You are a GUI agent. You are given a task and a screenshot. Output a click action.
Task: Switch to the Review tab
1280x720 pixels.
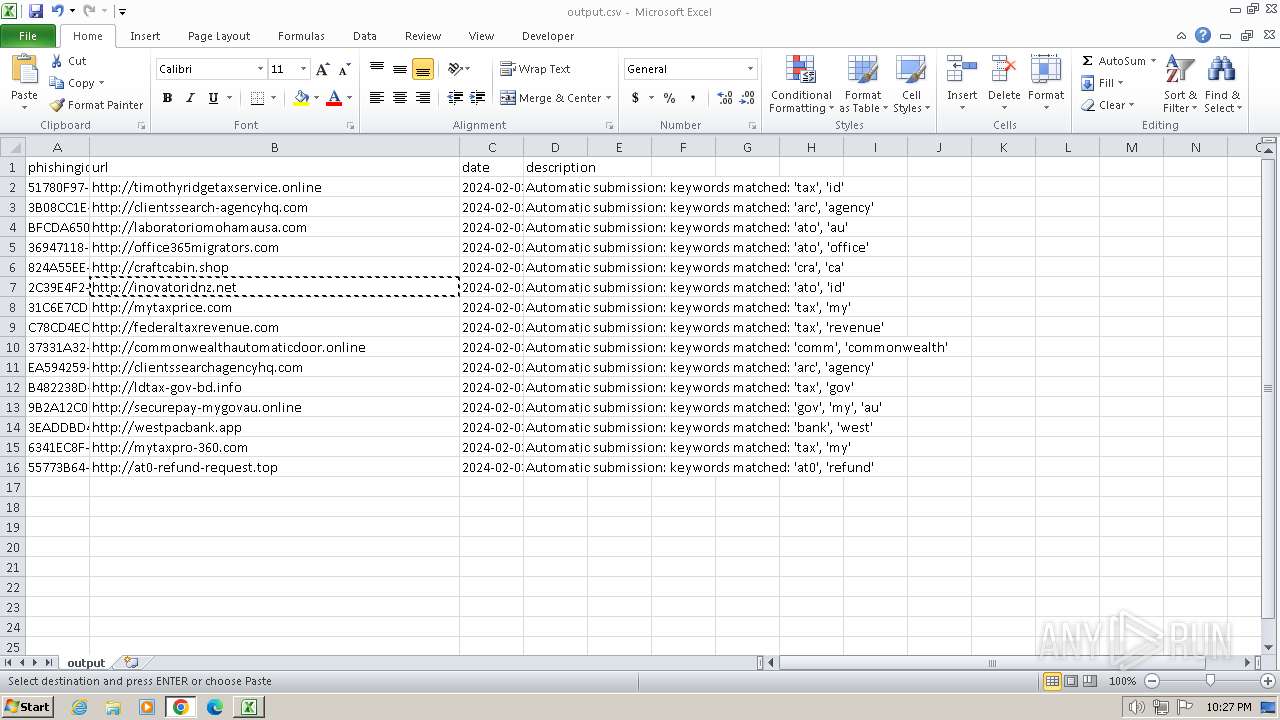click(x=423, y=36)
